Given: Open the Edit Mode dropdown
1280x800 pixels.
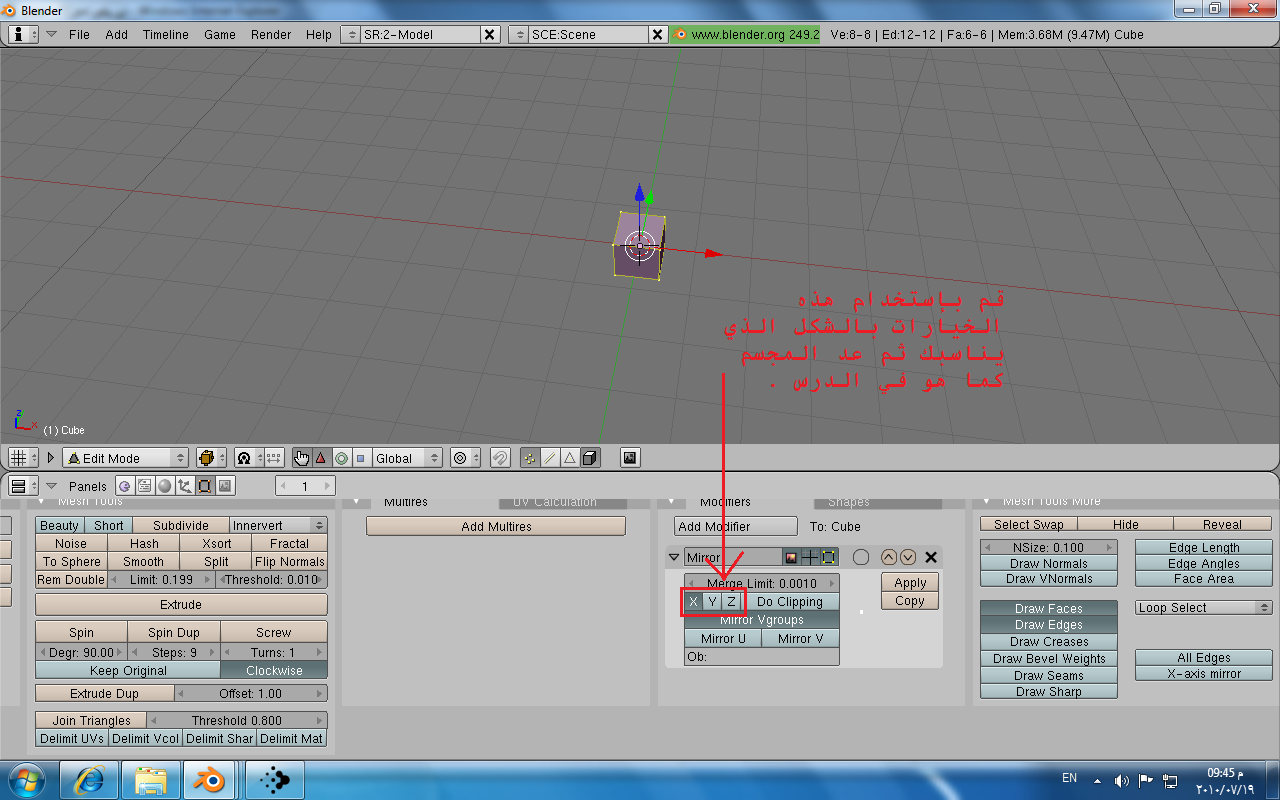Looking at the screenshot, I should pyautogui.click(x=125, y=458).
